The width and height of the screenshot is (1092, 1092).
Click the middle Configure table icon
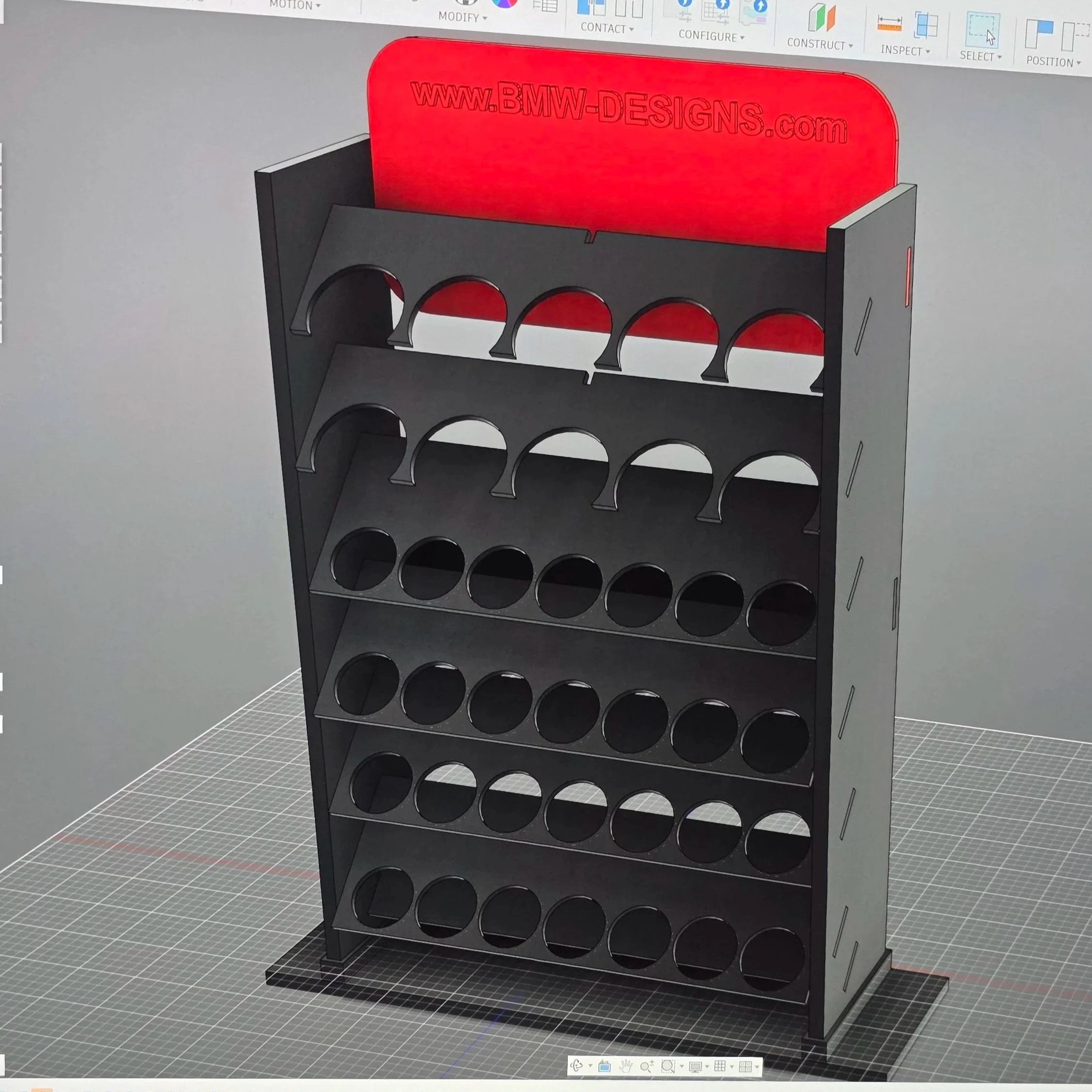click(x=716, y=13)
